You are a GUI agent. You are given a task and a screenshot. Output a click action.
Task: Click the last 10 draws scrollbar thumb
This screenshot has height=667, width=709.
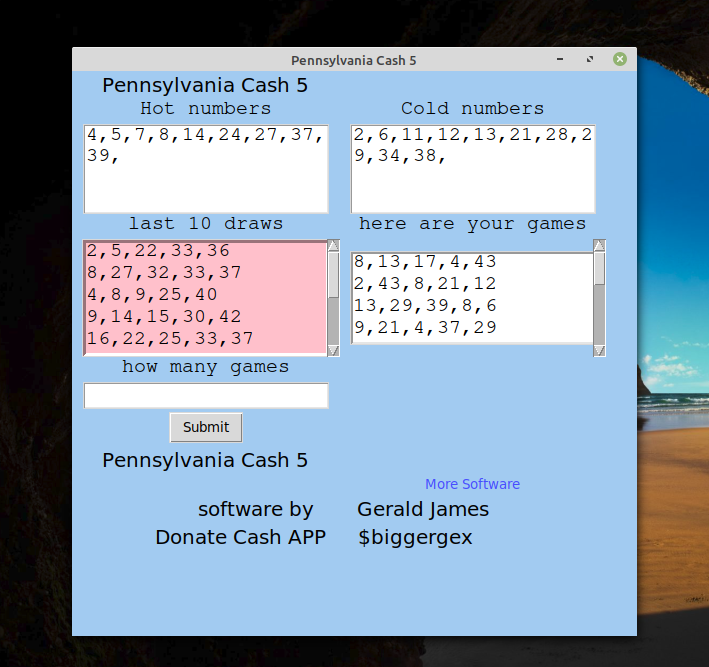(x=333, y=275)
